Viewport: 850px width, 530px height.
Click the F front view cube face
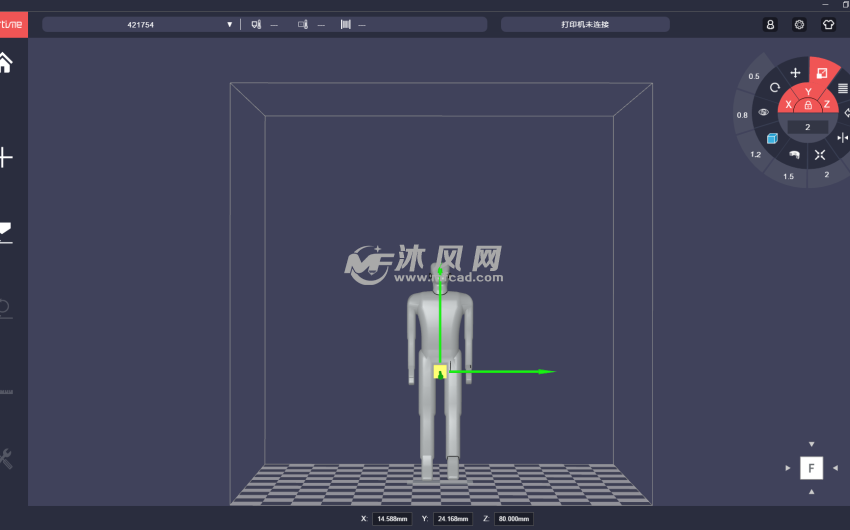tap(811, 468)
